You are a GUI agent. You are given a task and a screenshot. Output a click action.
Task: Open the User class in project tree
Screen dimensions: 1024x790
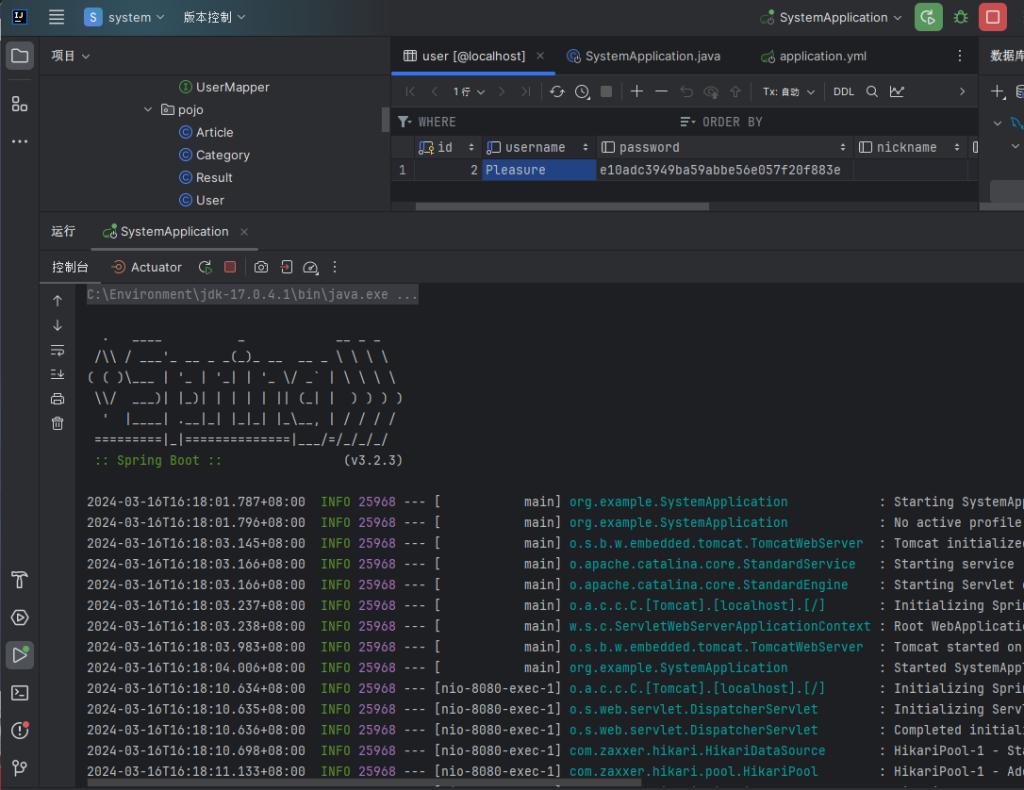pyautogui.click(x=210, y=200)
